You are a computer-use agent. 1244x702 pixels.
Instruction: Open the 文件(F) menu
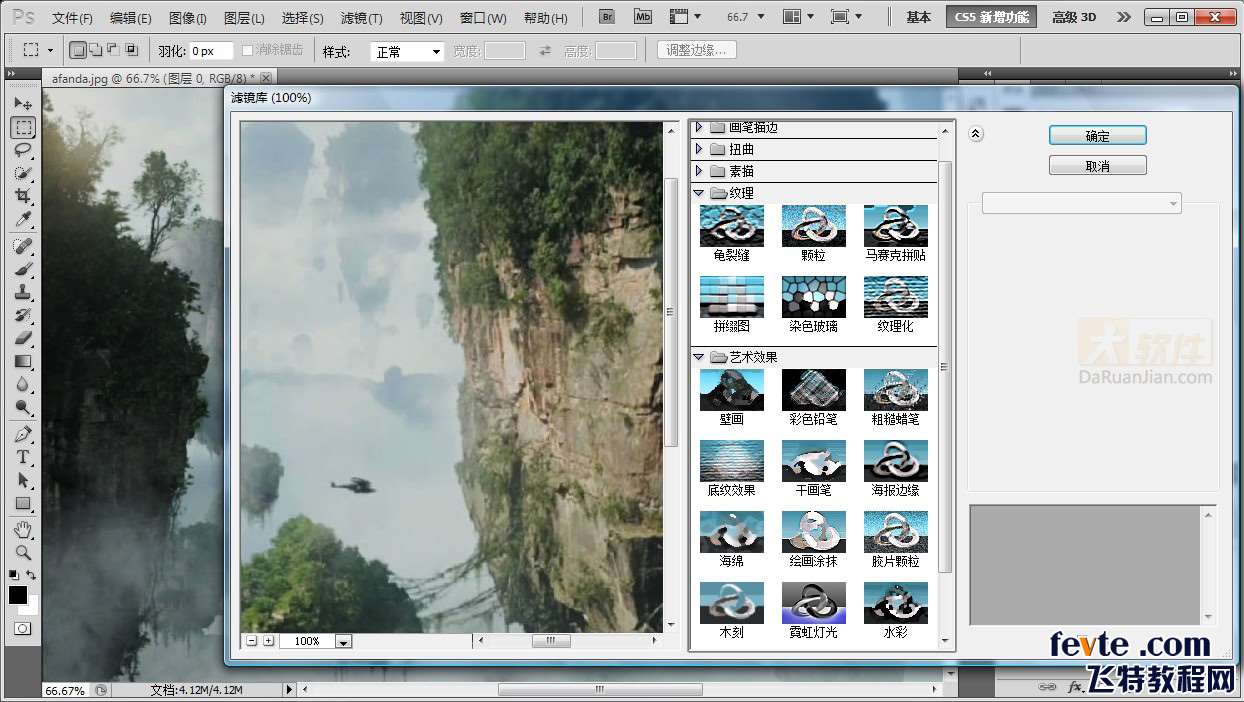tap(72, 18)
